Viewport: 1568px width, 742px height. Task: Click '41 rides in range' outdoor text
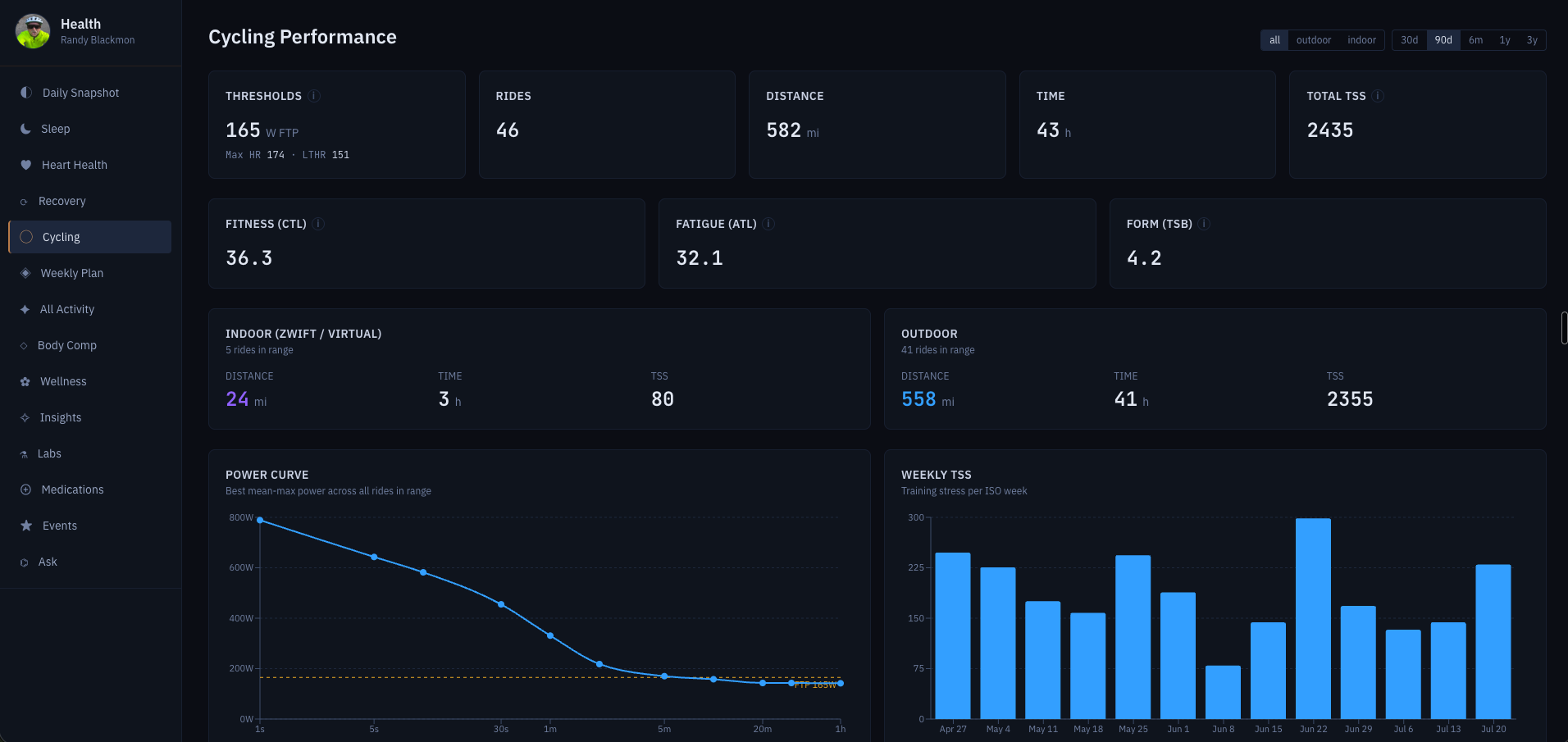[938, 350]
